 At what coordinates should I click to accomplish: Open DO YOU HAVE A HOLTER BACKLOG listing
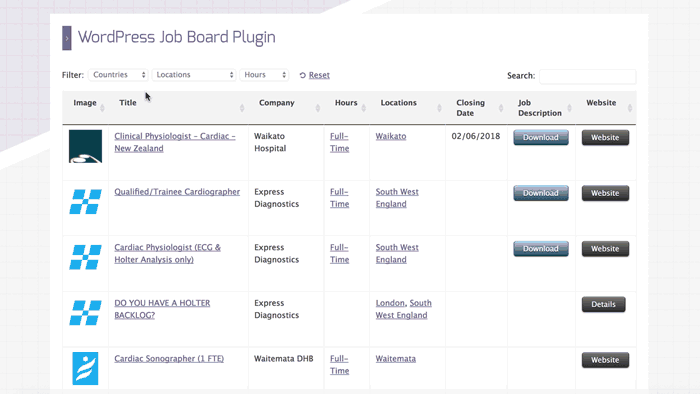coord(162,309)
